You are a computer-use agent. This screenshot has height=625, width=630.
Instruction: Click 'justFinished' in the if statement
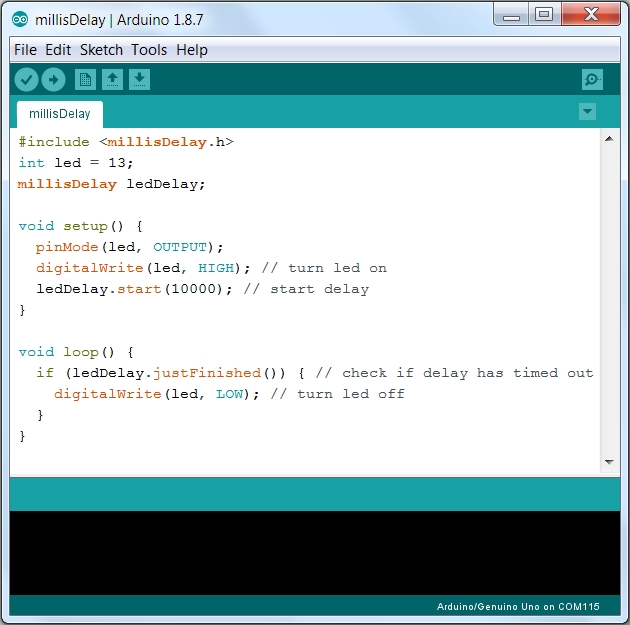click(x=207, y=373)
